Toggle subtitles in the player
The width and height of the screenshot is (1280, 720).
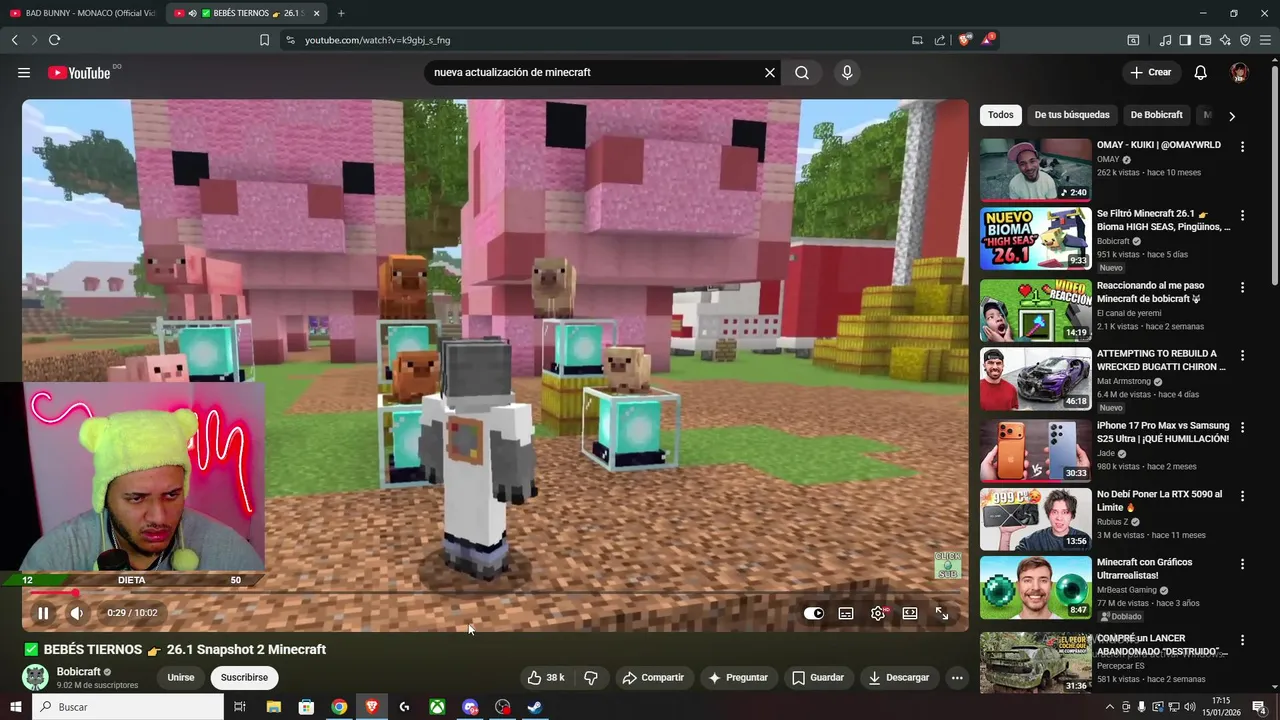(846, 613)
